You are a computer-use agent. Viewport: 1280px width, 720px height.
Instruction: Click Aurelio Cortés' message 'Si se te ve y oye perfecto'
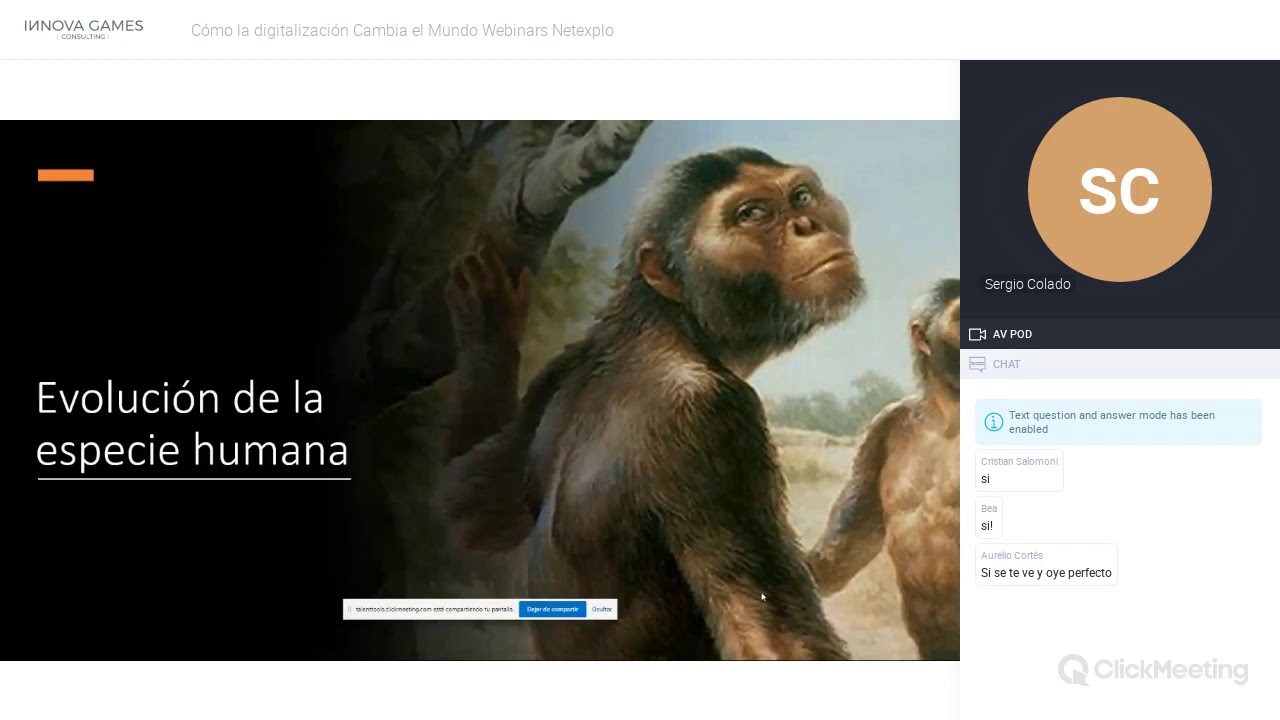(1046, 565)
